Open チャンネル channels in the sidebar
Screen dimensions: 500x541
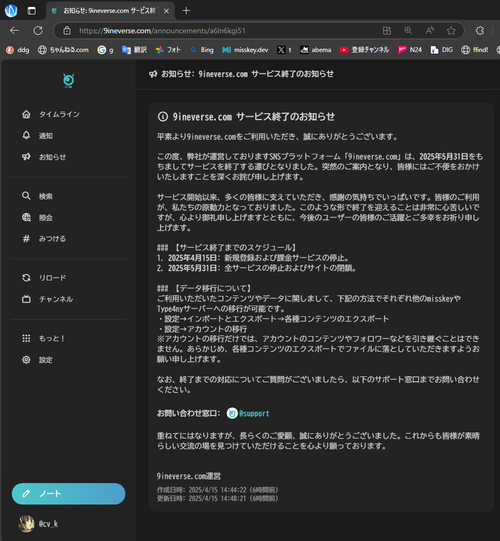(47, 299)
